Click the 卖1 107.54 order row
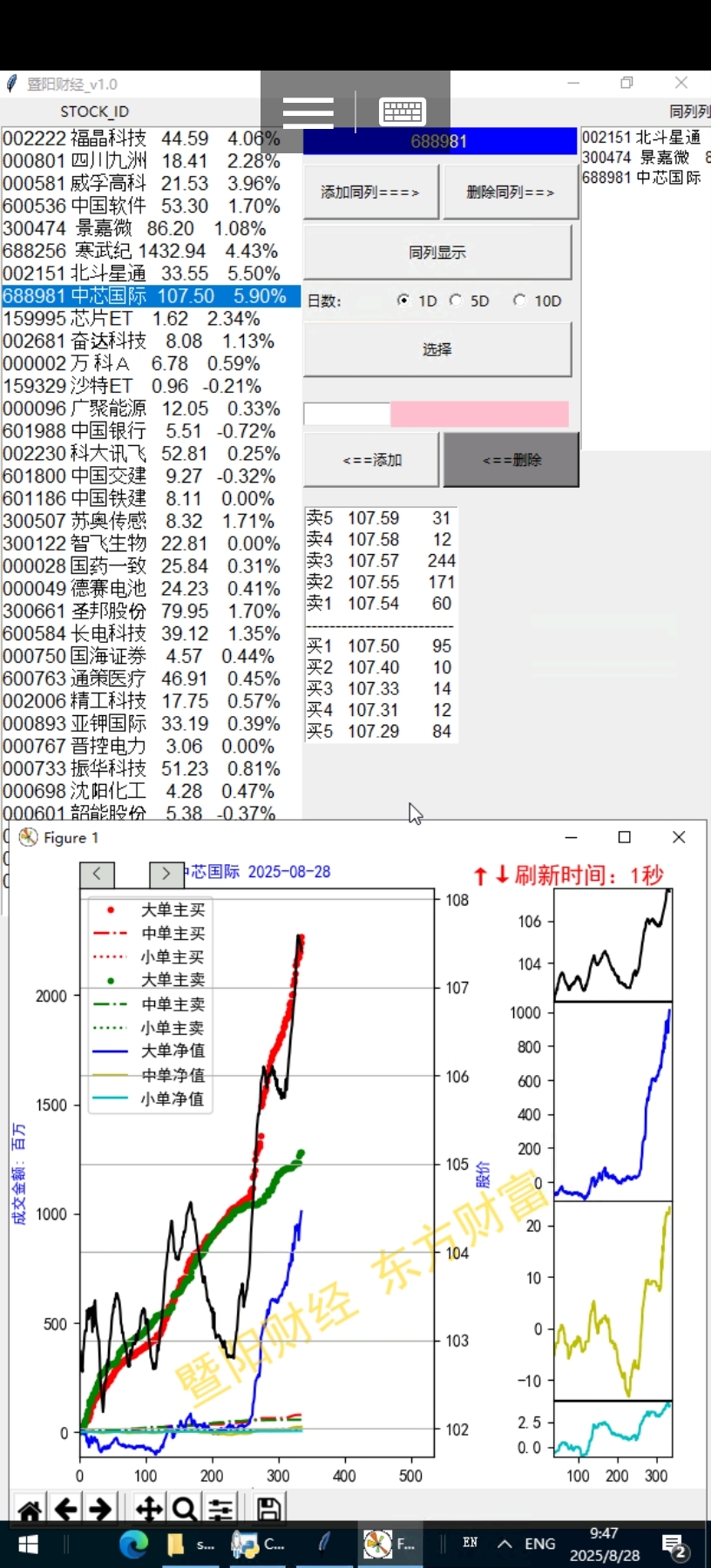Image resolution: width=711 pixels, height=1568 pixels. pos(380,603)
